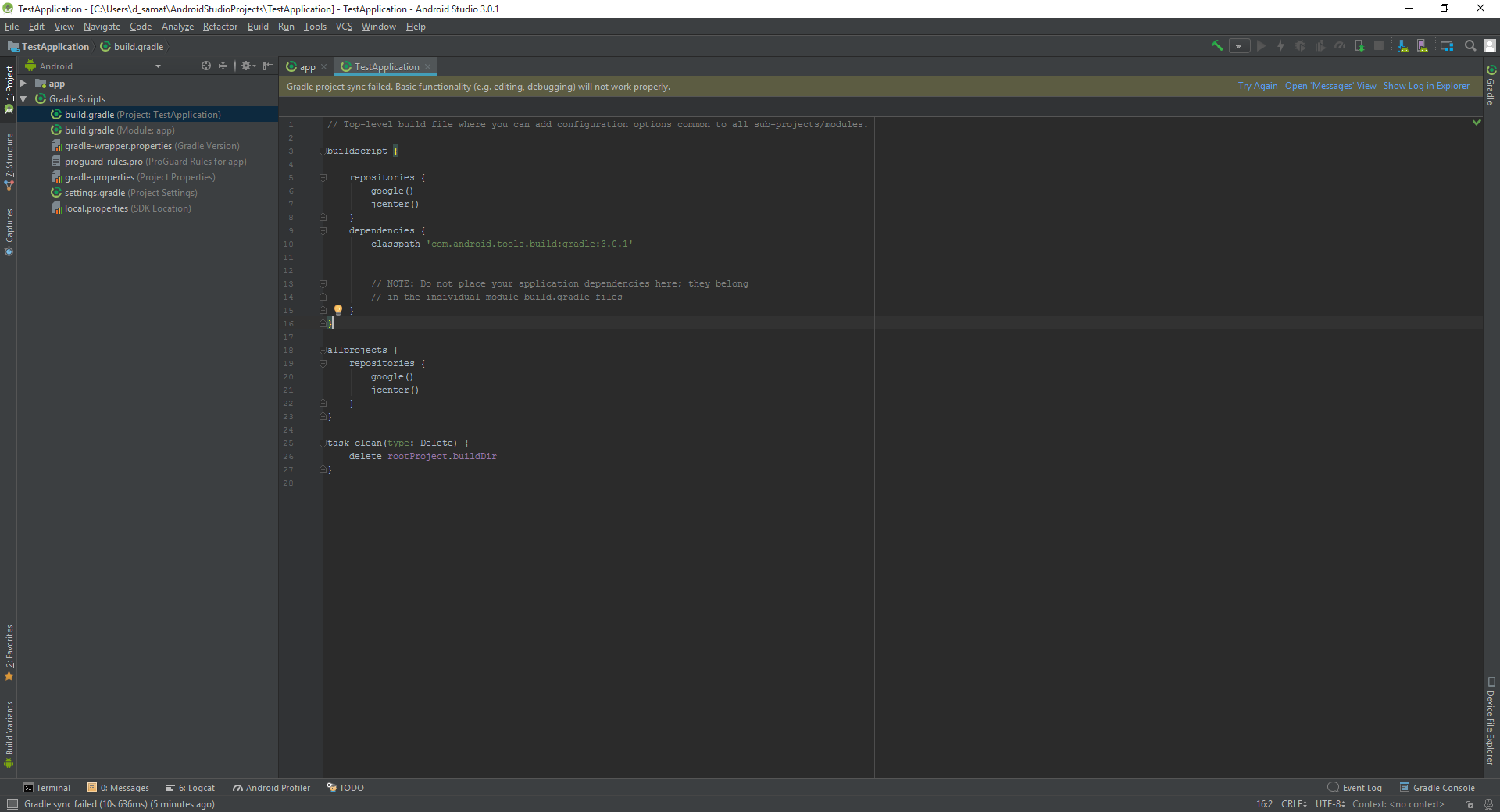The height and width of the screenshot is (812, 1500).
Task: Click the Run app play icon
Action: 1261,46
